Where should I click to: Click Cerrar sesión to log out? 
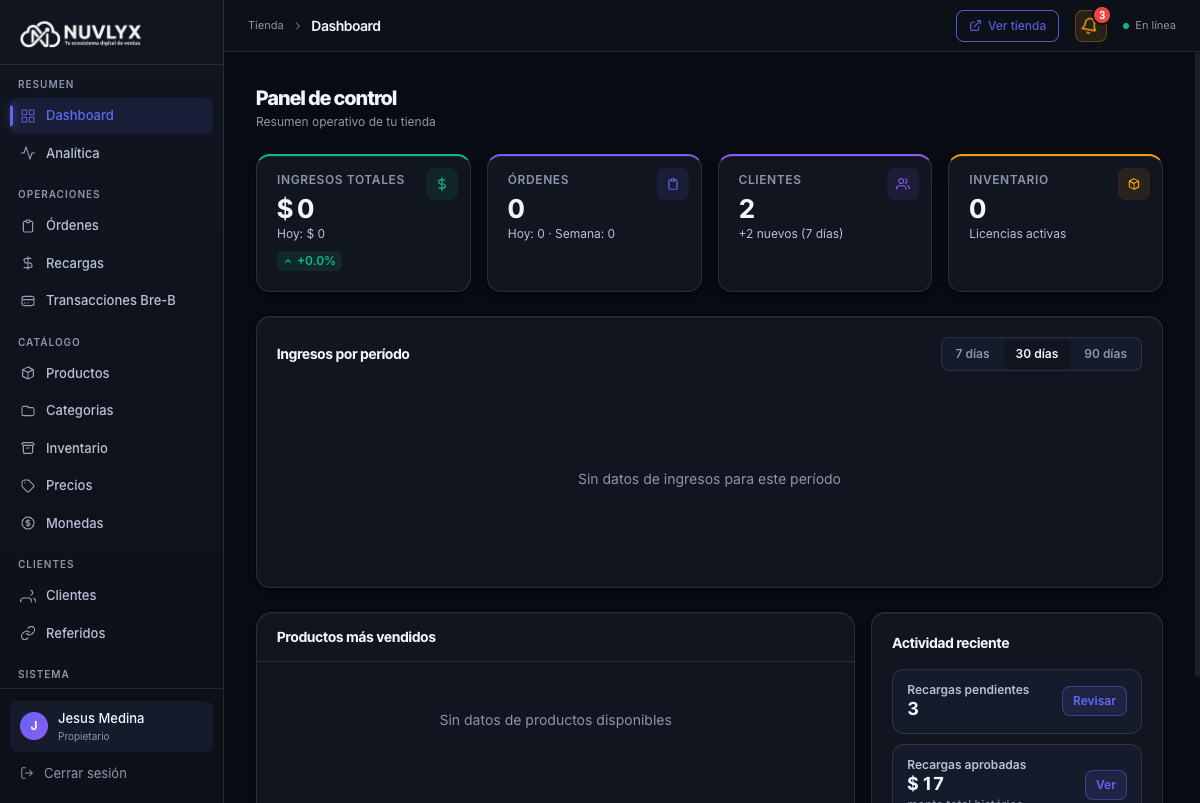point(85,773)
